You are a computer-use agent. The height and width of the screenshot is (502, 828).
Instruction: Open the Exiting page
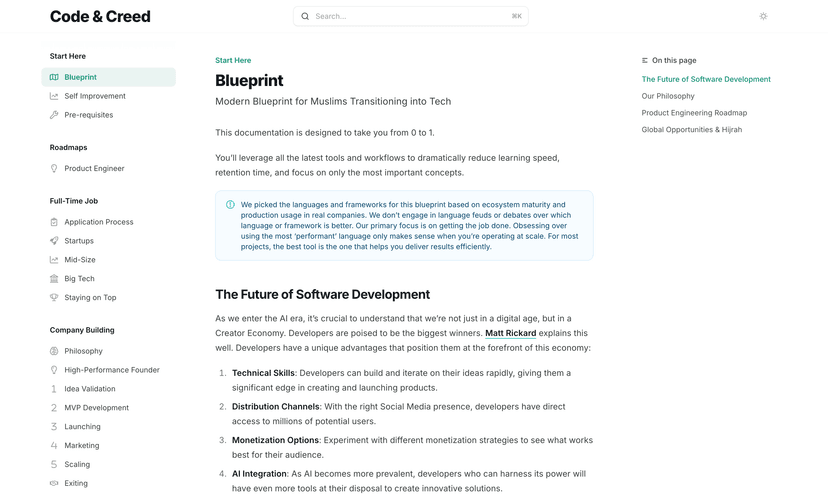coord(109,484)
